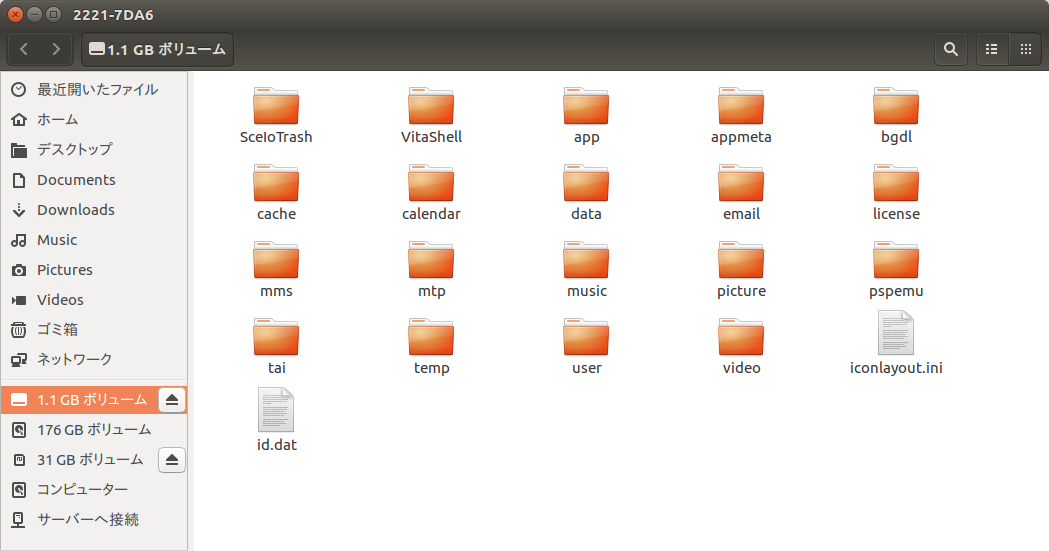Open Downloads from the sidebar

75,210
